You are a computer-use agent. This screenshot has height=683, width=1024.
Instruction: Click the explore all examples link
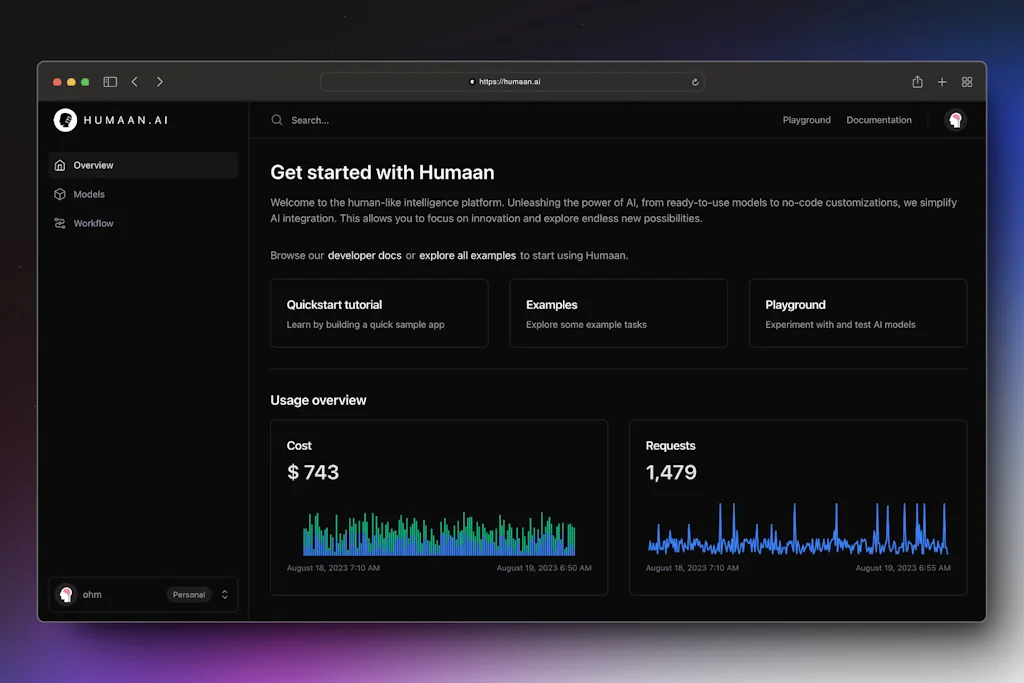[x=469, y=255]
